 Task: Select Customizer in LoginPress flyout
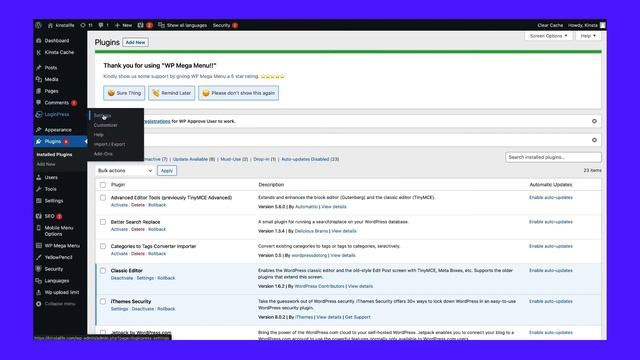pos(106,125)
